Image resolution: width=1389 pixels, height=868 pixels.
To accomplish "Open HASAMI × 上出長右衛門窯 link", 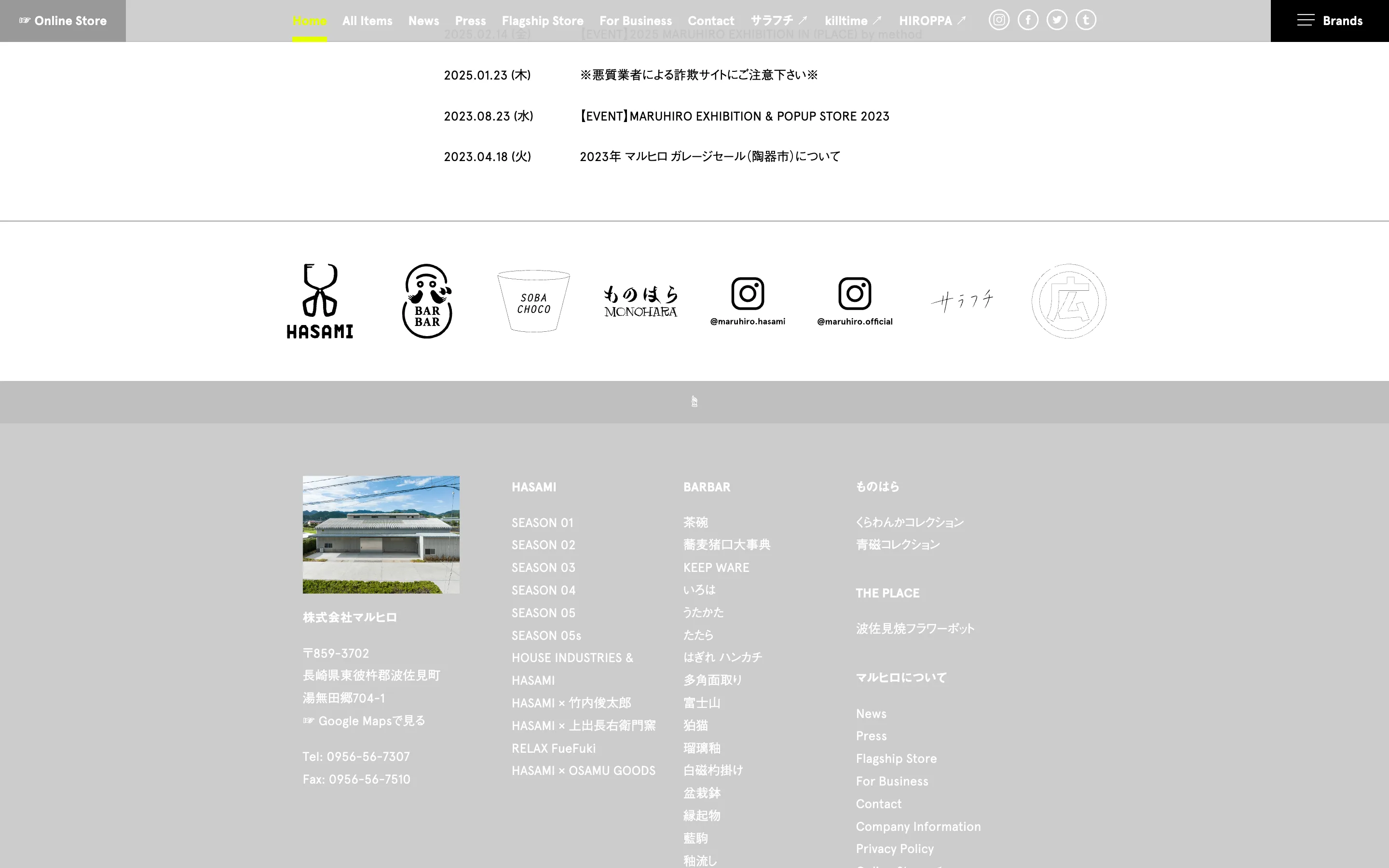I will tap(583, 726).
